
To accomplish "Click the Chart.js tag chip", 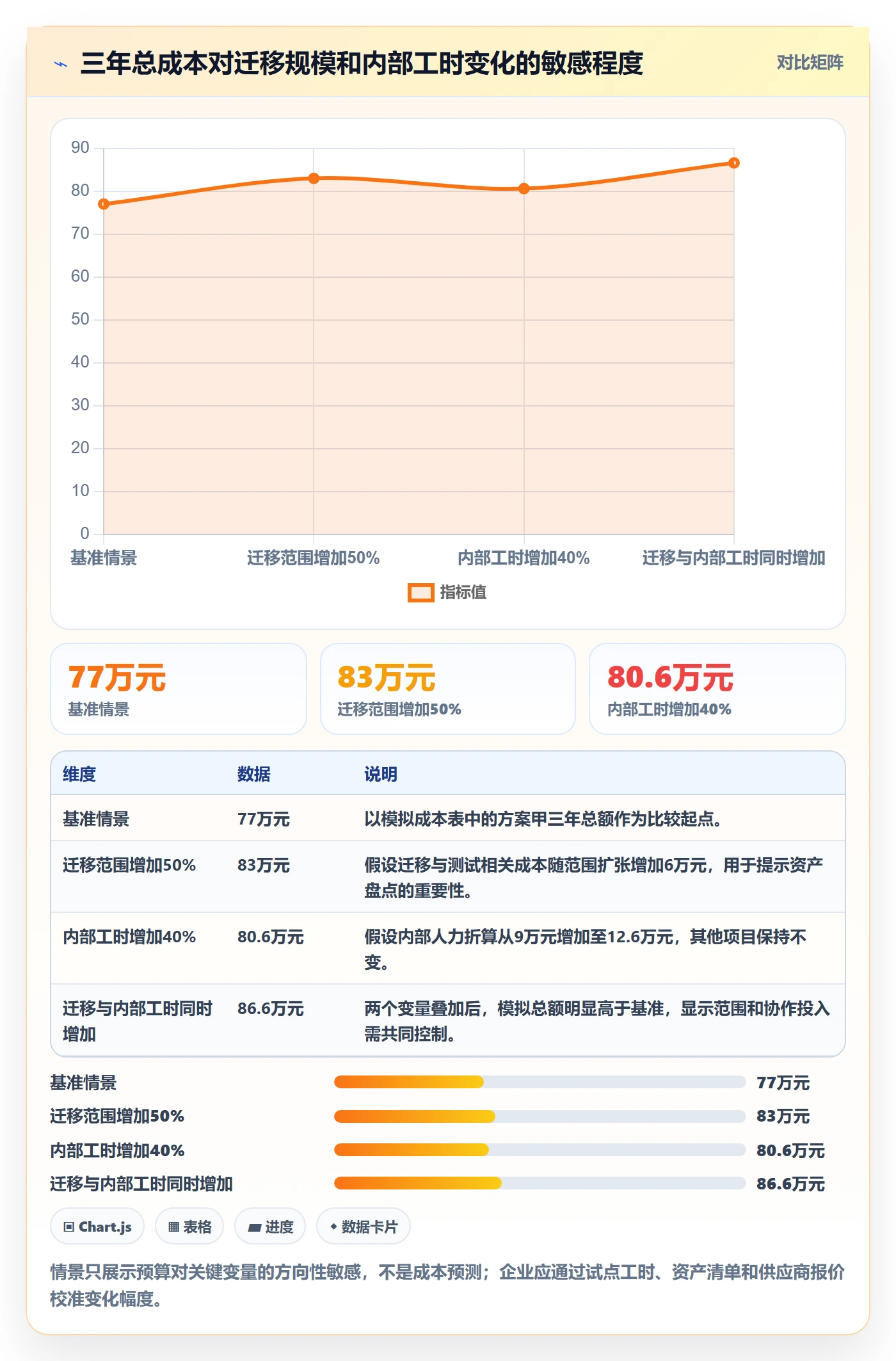I will tap(97, 1227).
